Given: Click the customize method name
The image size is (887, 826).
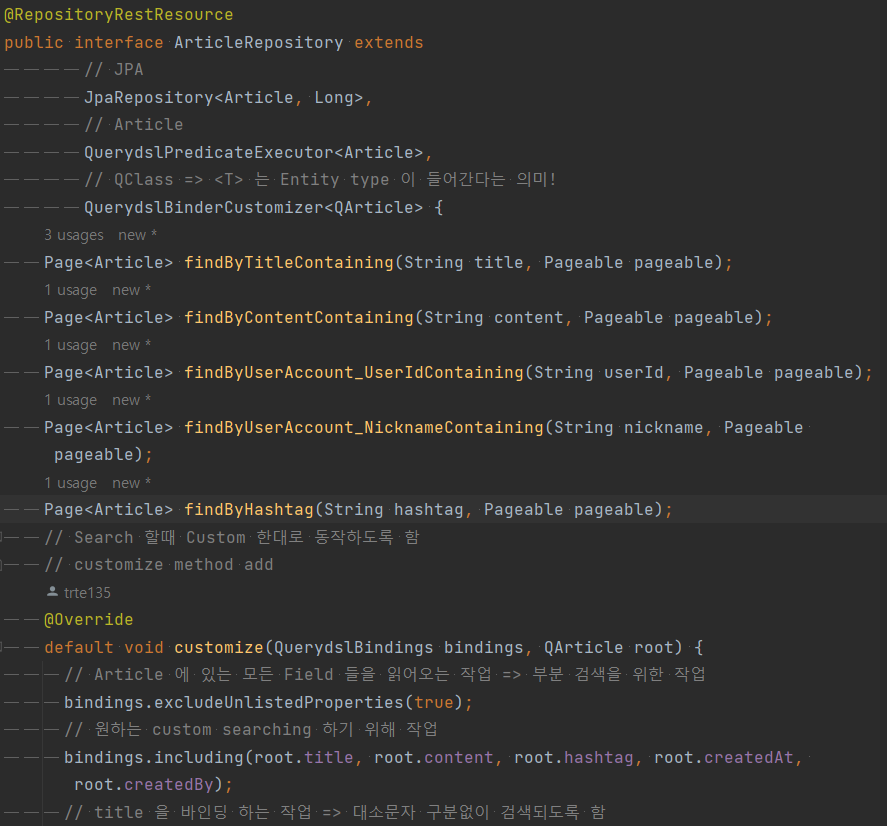Looking at the screenshot, I should click(219, 647).
